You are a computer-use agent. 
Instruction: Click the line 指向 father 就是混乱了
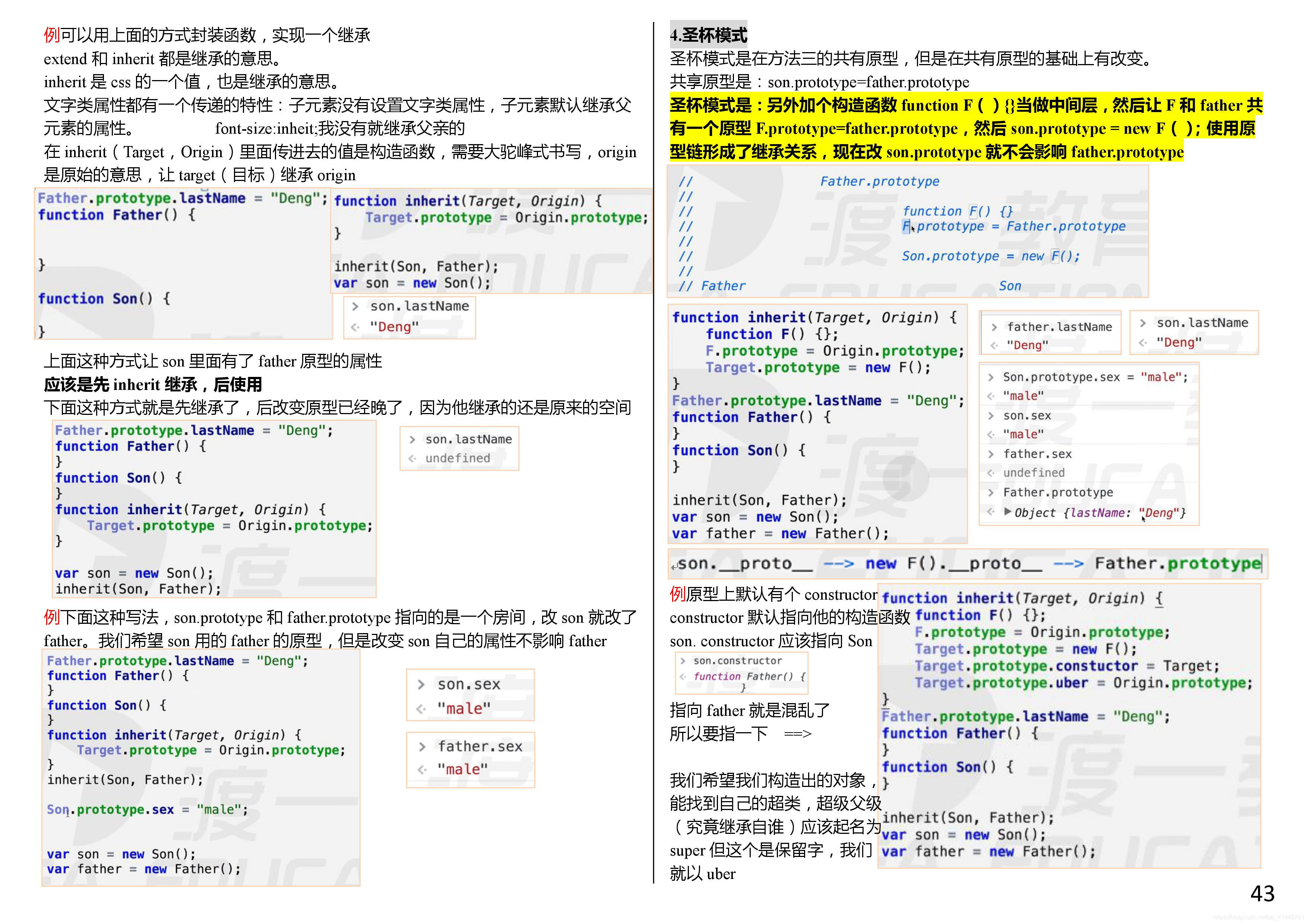pyautogui.click(x=750, y=710)
